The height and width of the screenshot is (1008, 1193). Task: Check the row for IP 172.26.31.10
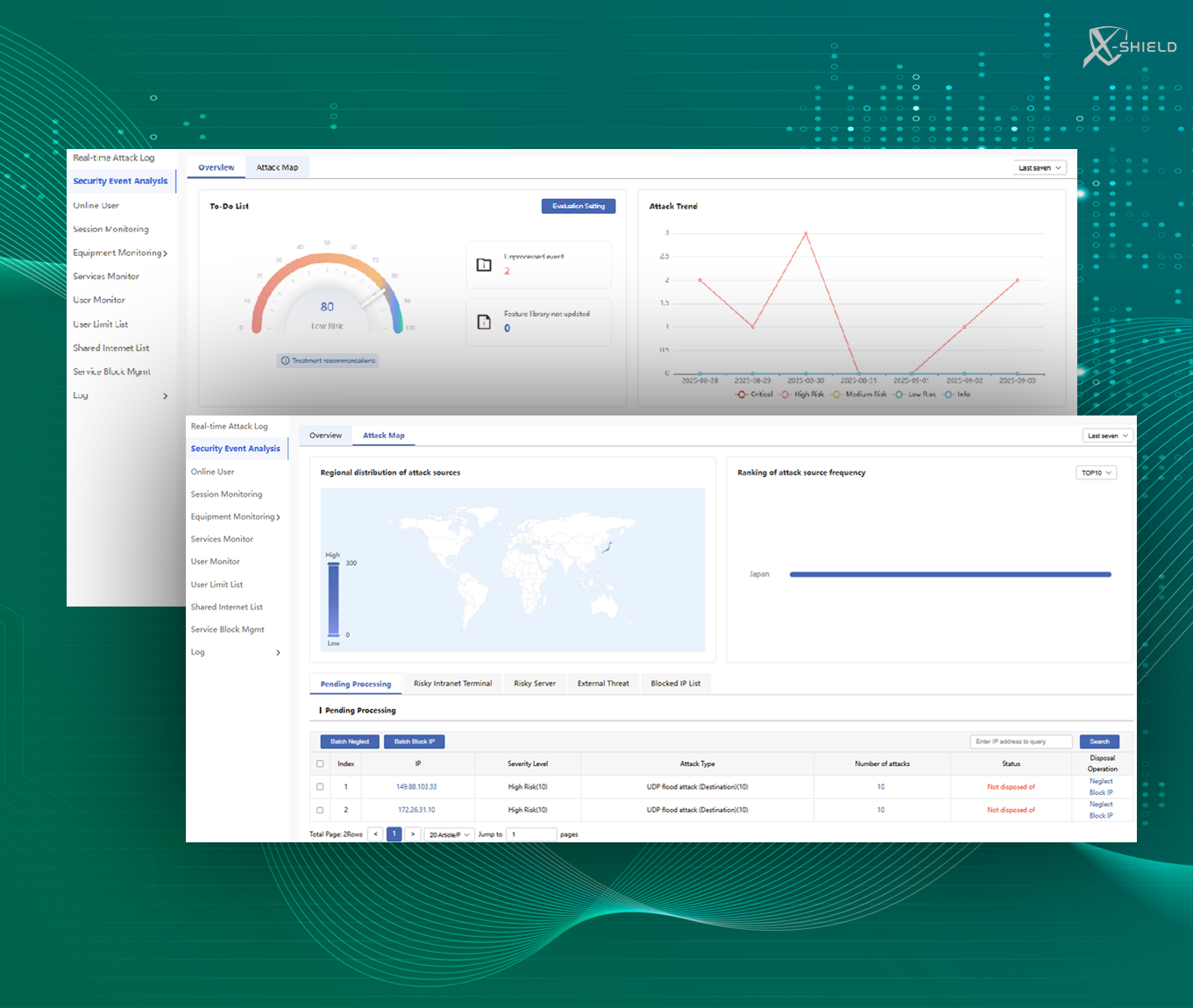[x=320, y=810]
